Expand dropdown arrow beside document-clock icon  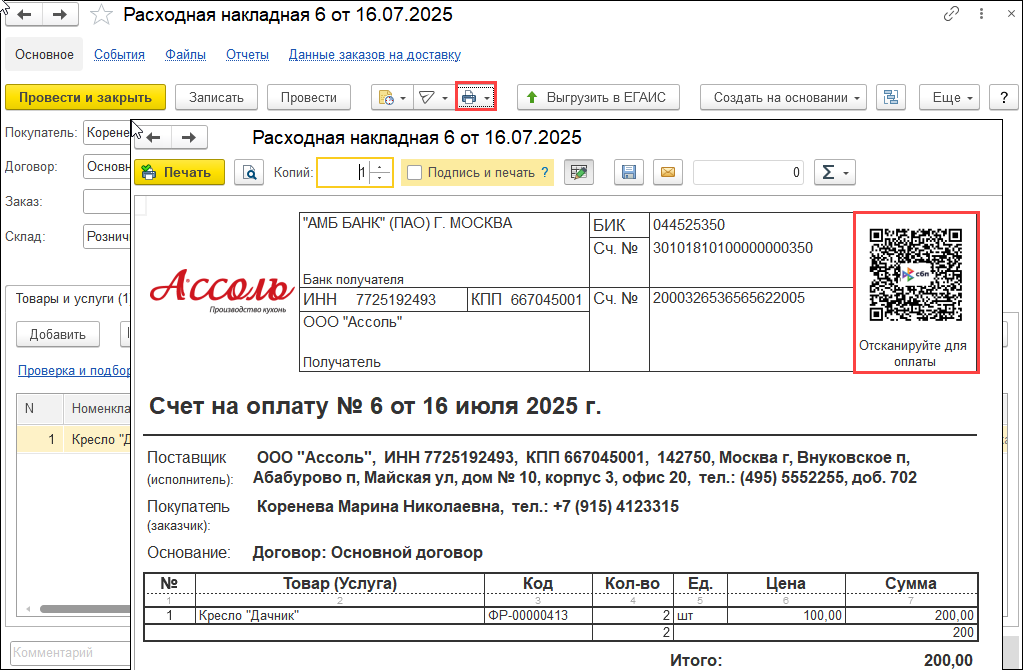[x=403, y=99]
